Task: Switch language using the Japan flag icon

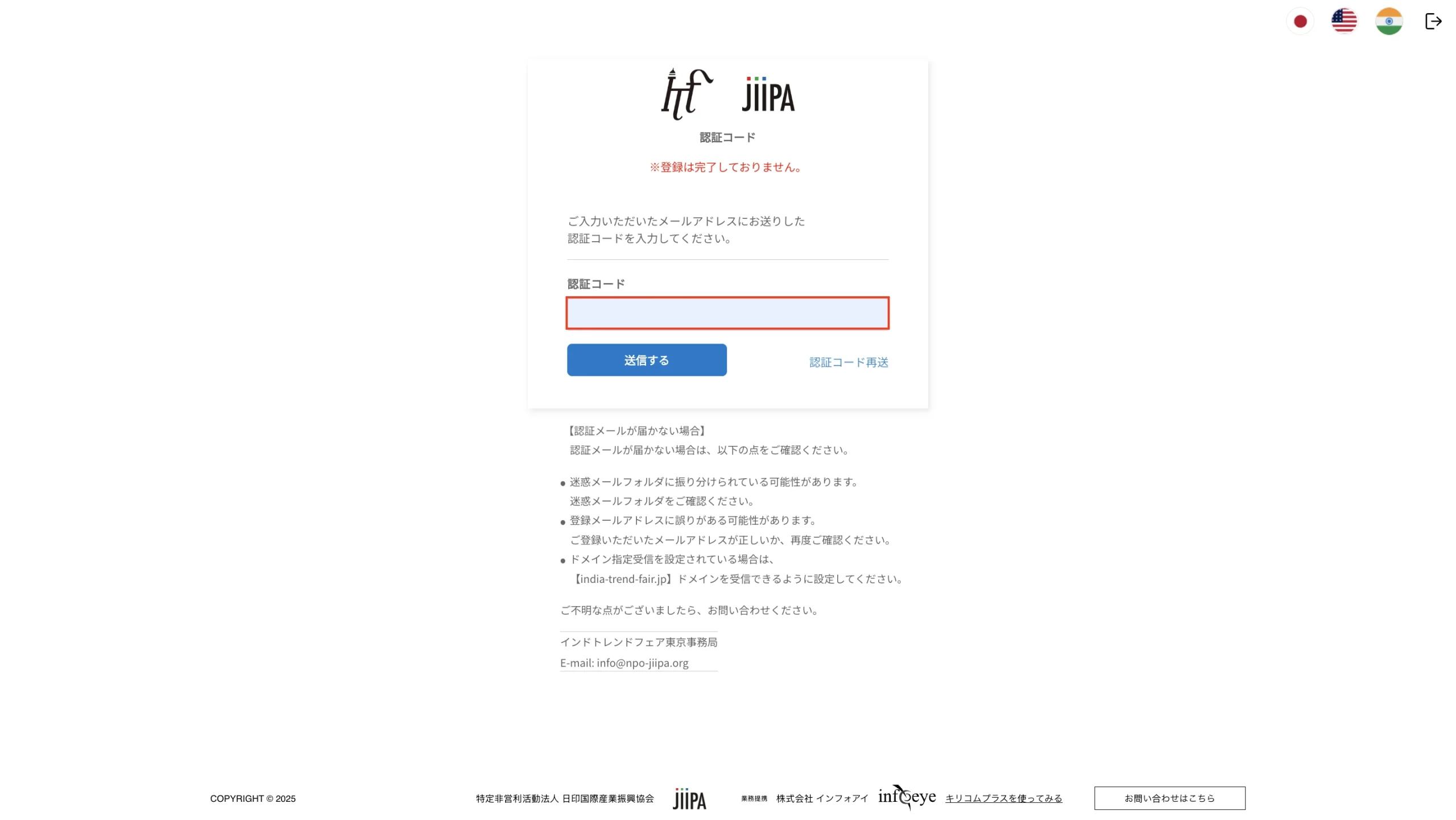Action: click(x=1300, y=22)
